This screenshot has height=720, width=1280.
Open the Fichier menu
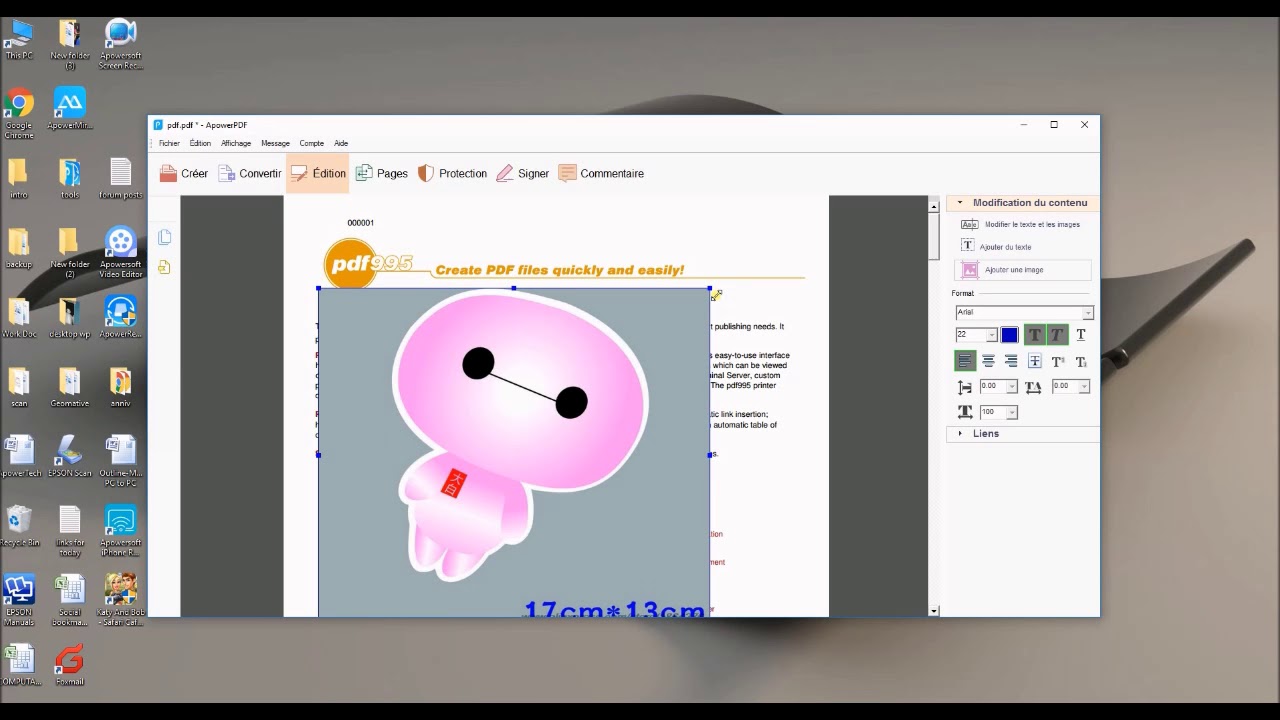[169, 143]
